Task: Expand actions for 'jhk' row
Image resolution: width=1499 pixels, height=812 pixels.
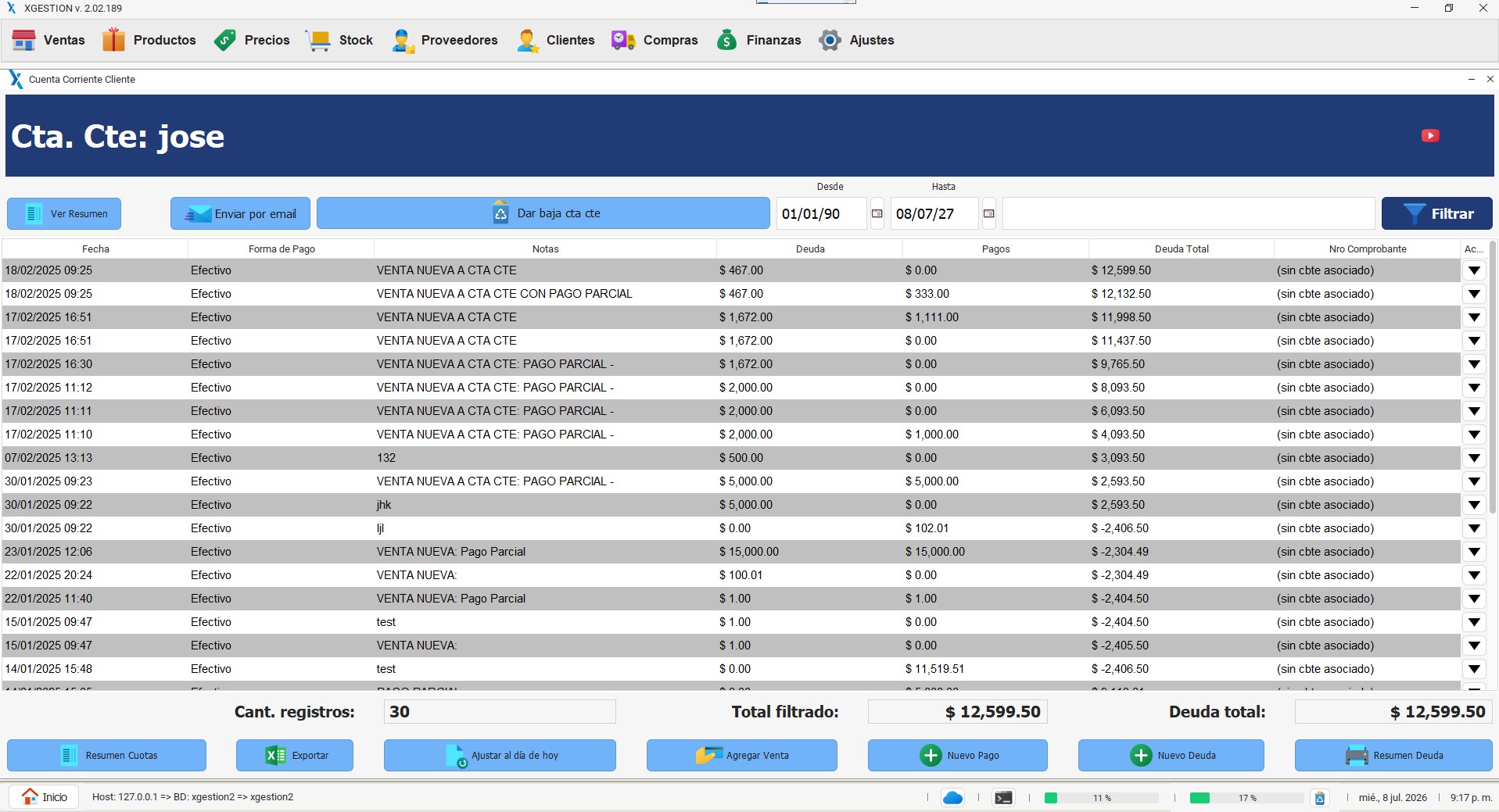Action: click(1474, 505)
